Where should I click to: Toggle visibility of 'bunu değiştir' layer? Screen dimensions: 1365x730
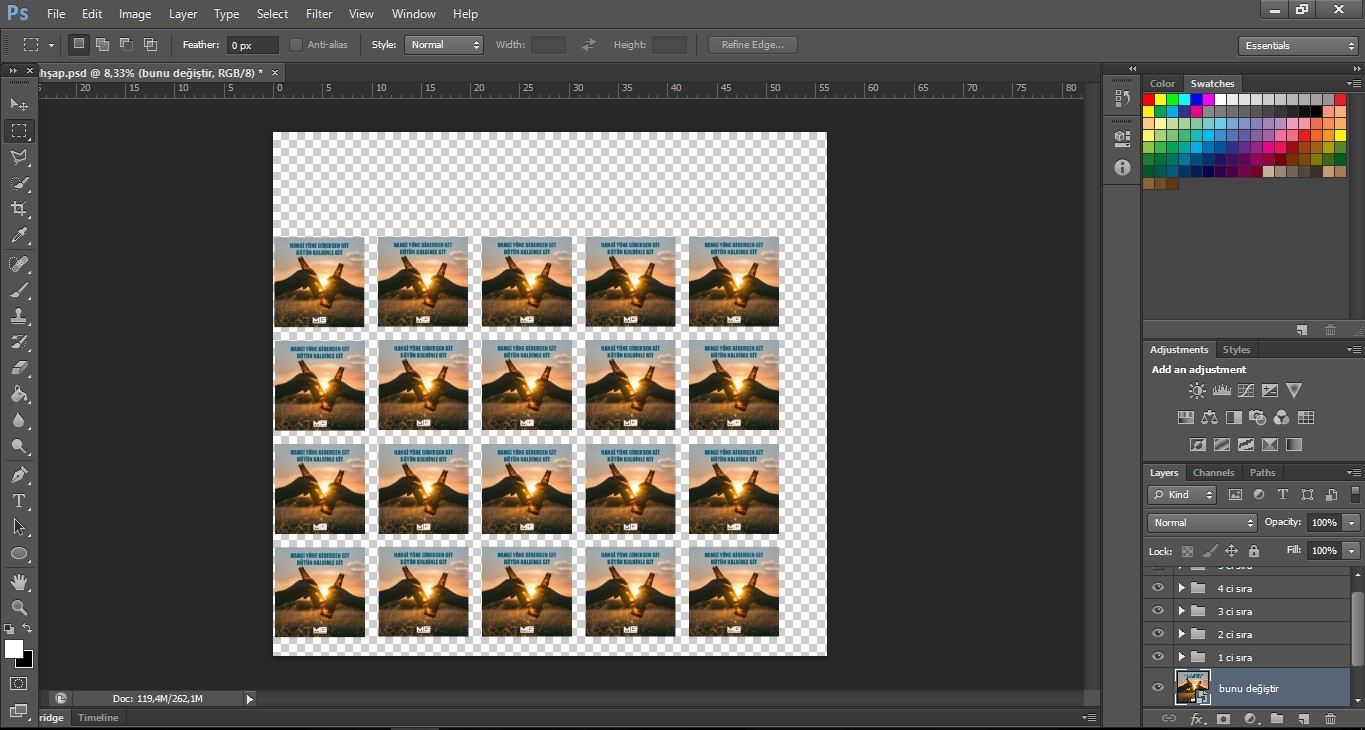point(1158,688)
